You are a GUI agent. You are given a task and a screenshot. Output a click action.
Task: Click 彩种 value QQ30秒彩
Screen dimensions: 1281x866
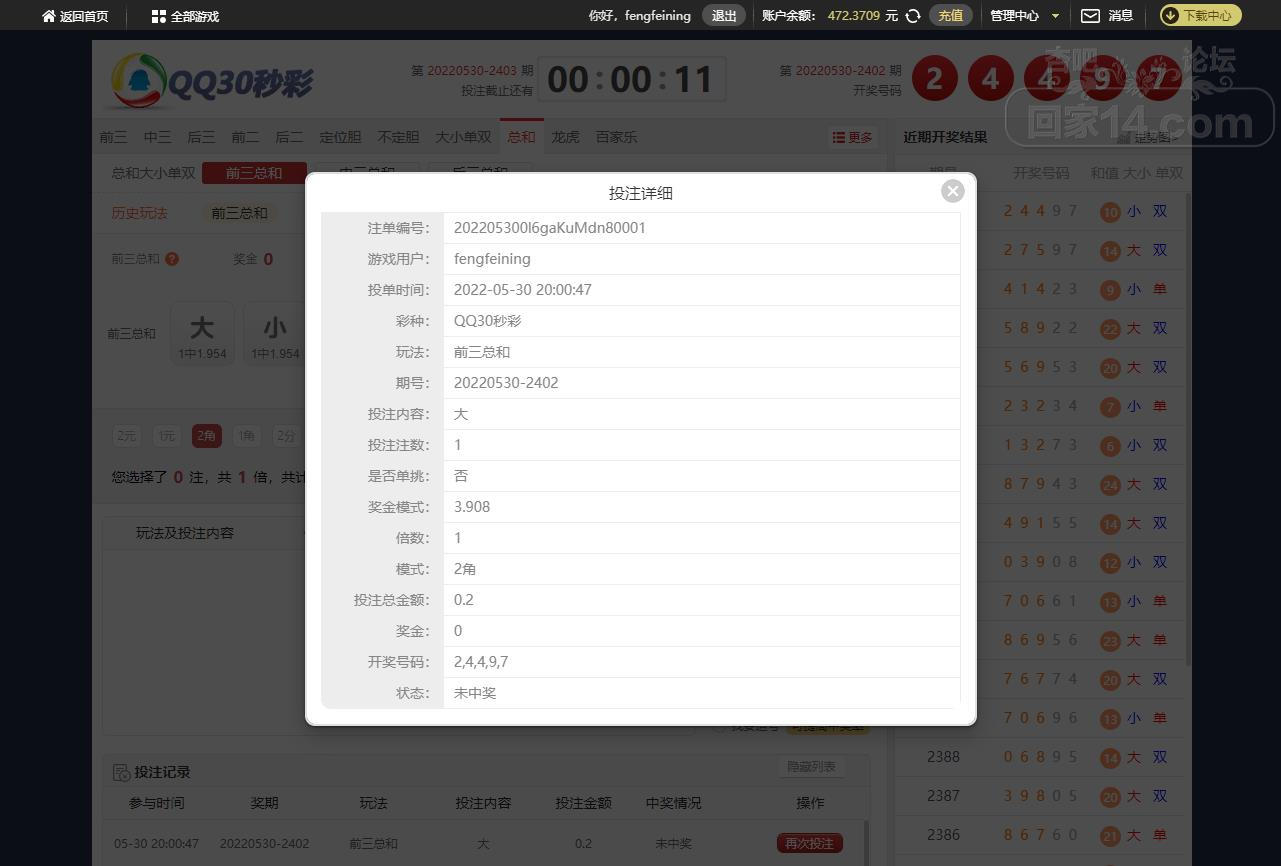click(x=488, y=321)
